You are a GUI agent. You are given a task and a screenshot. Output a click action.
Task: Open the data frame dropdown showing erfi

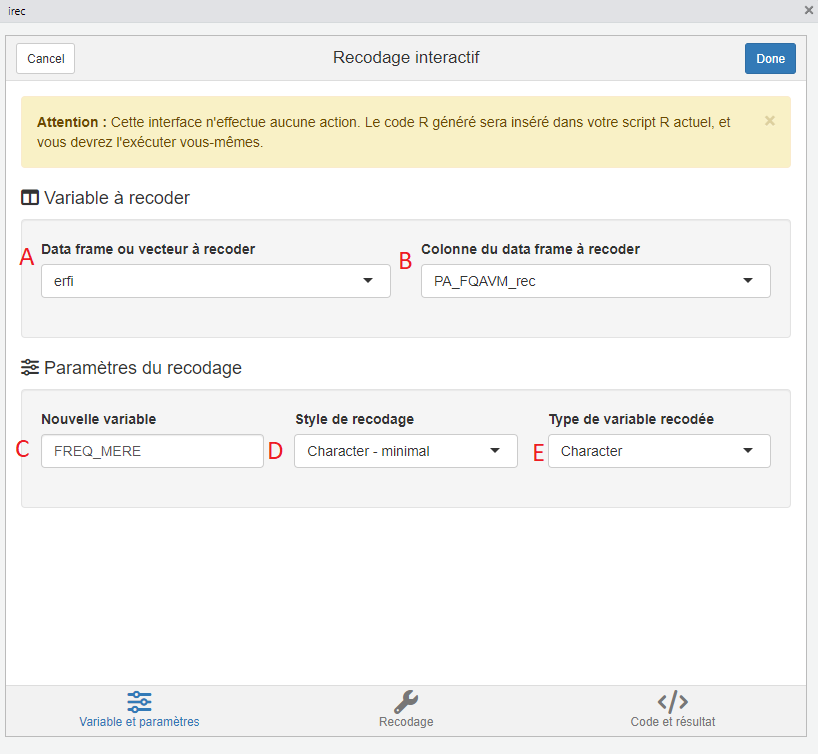pyautogui.click(x=215, y=281)
